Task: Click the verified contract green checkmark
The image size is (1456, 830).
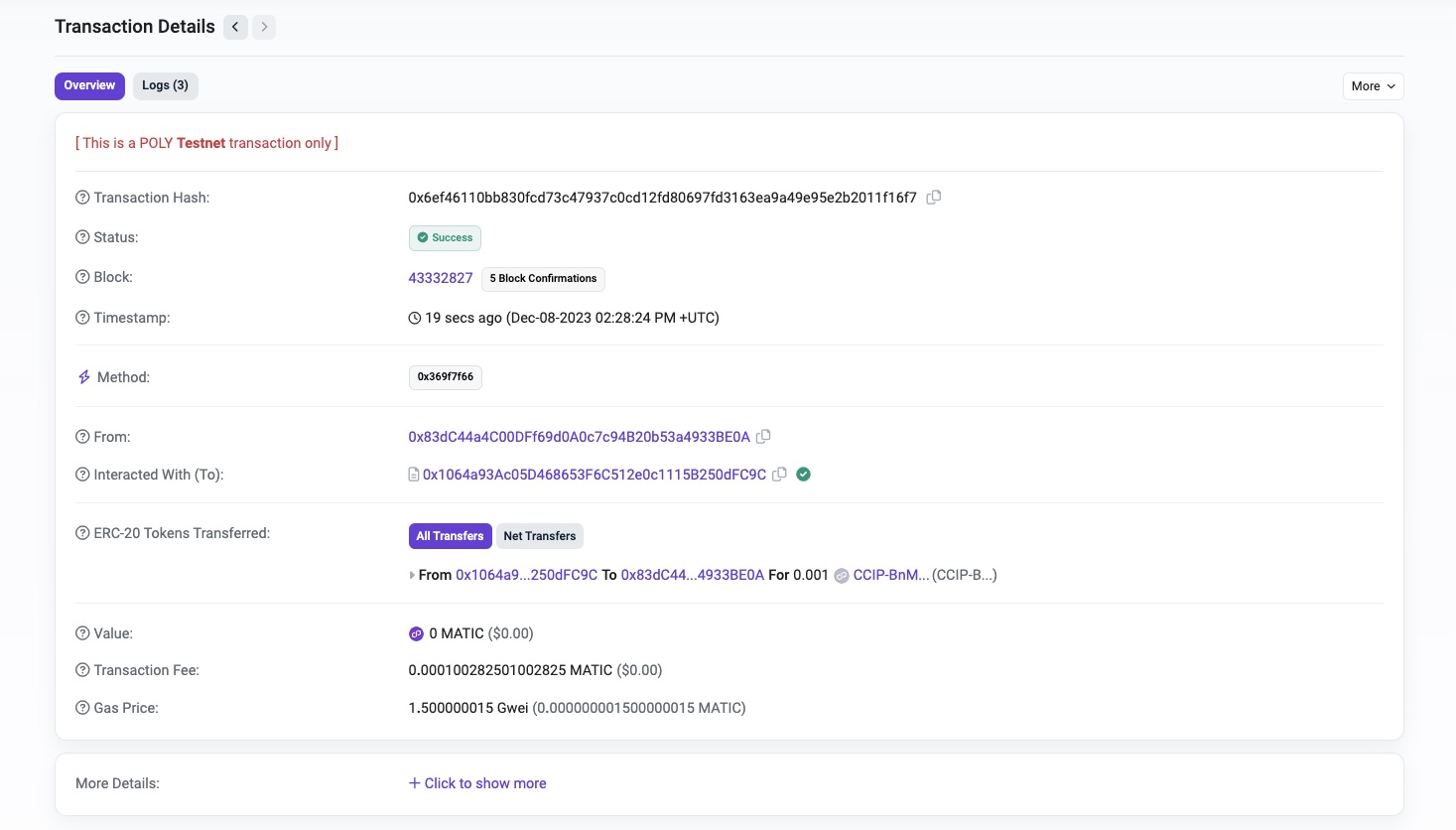Action: tap(804, 475)
